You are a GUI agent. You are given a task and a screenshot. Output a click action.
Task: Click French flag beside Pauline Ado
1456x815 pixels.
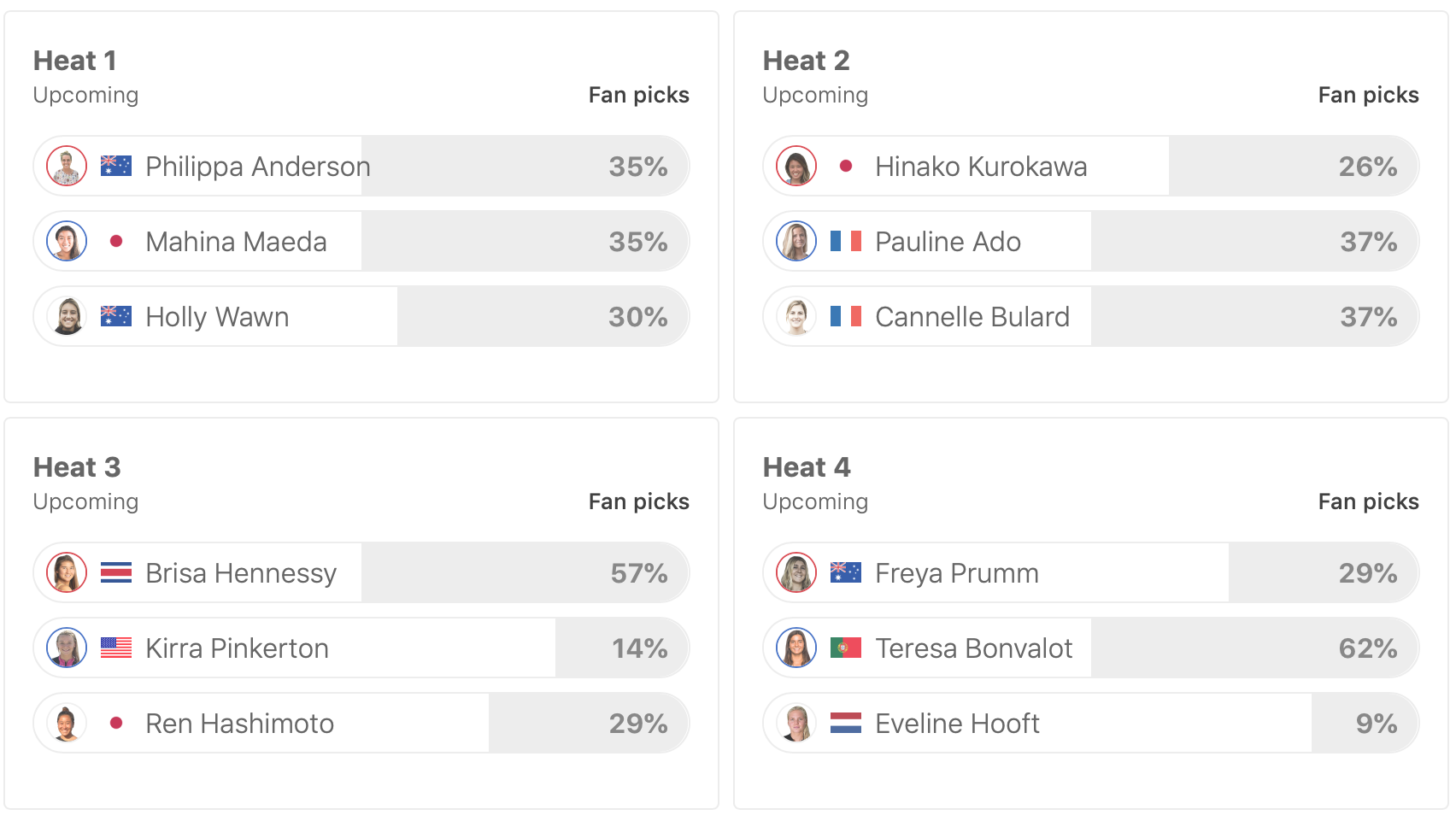click(x=846, y=241)
